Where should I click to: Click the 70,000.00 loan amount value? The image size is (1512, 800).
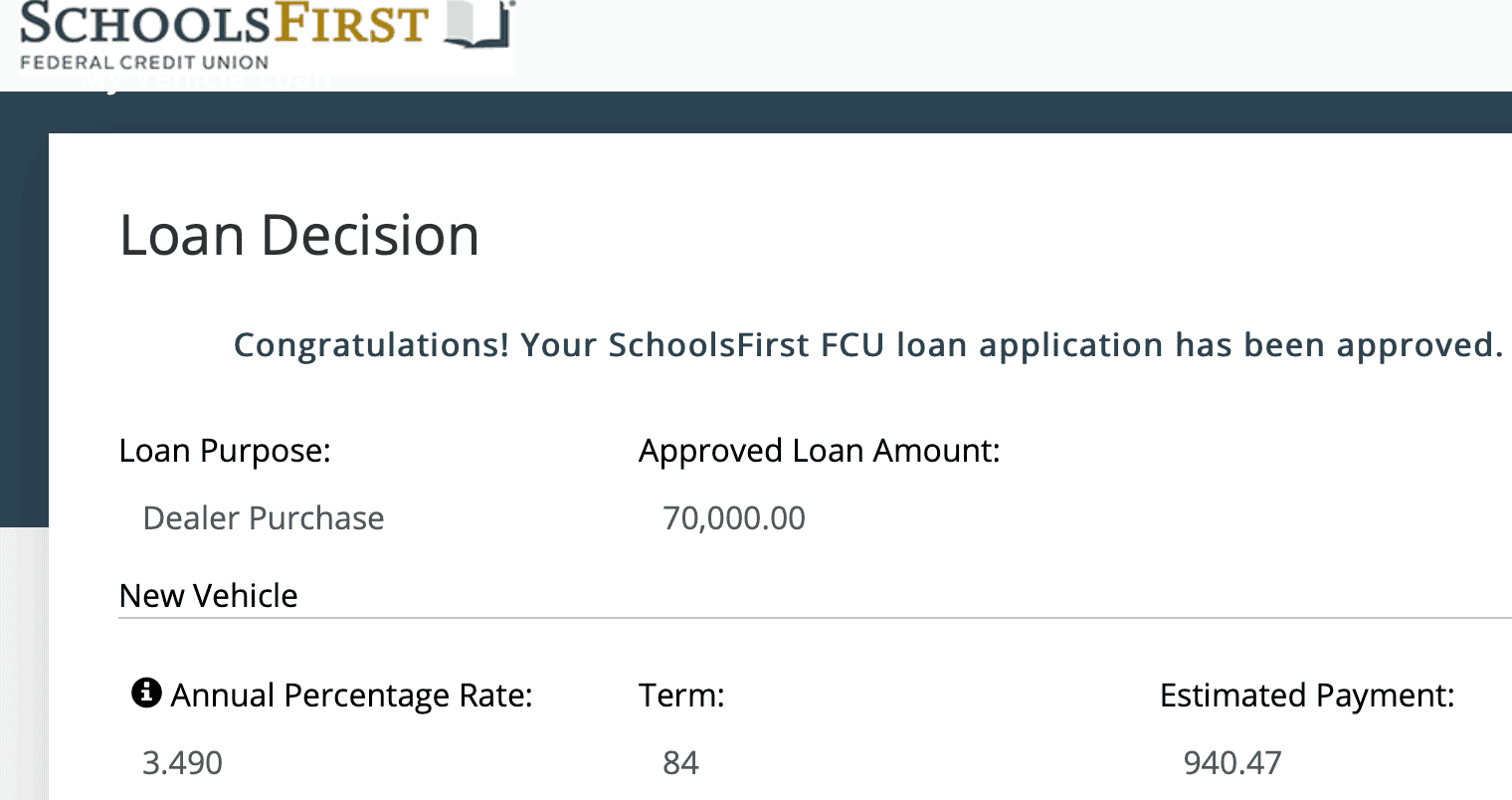pos(734,518)
